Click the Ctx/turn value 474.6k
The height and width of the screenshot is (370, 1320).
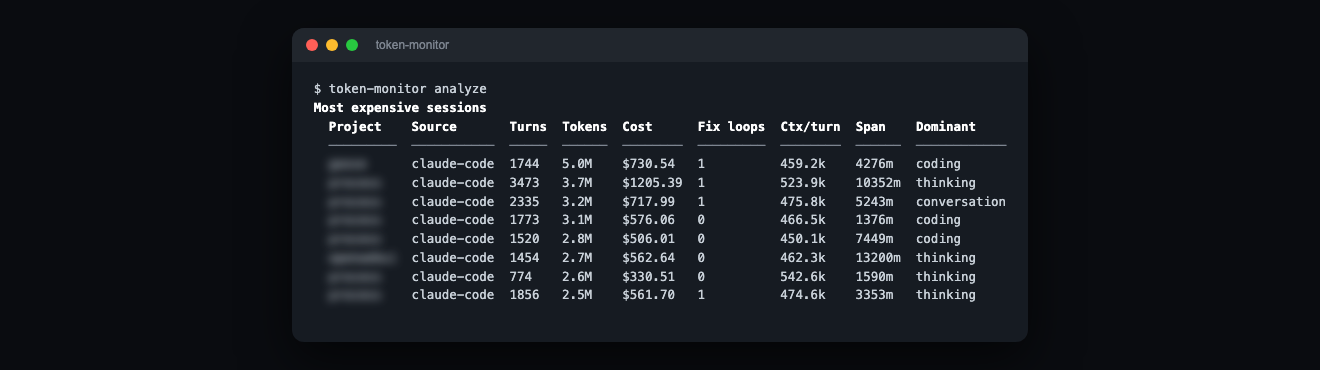(x=803, y=295)
